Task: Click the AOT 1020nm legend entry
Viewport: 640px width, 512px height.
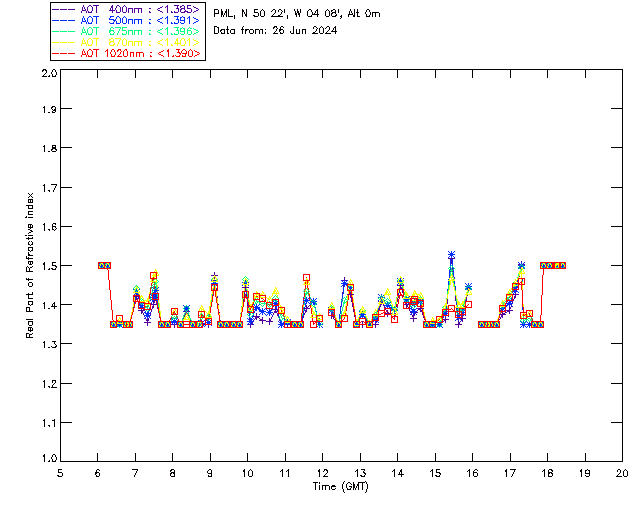Action: pyautogui.click(x=127, y=53)
